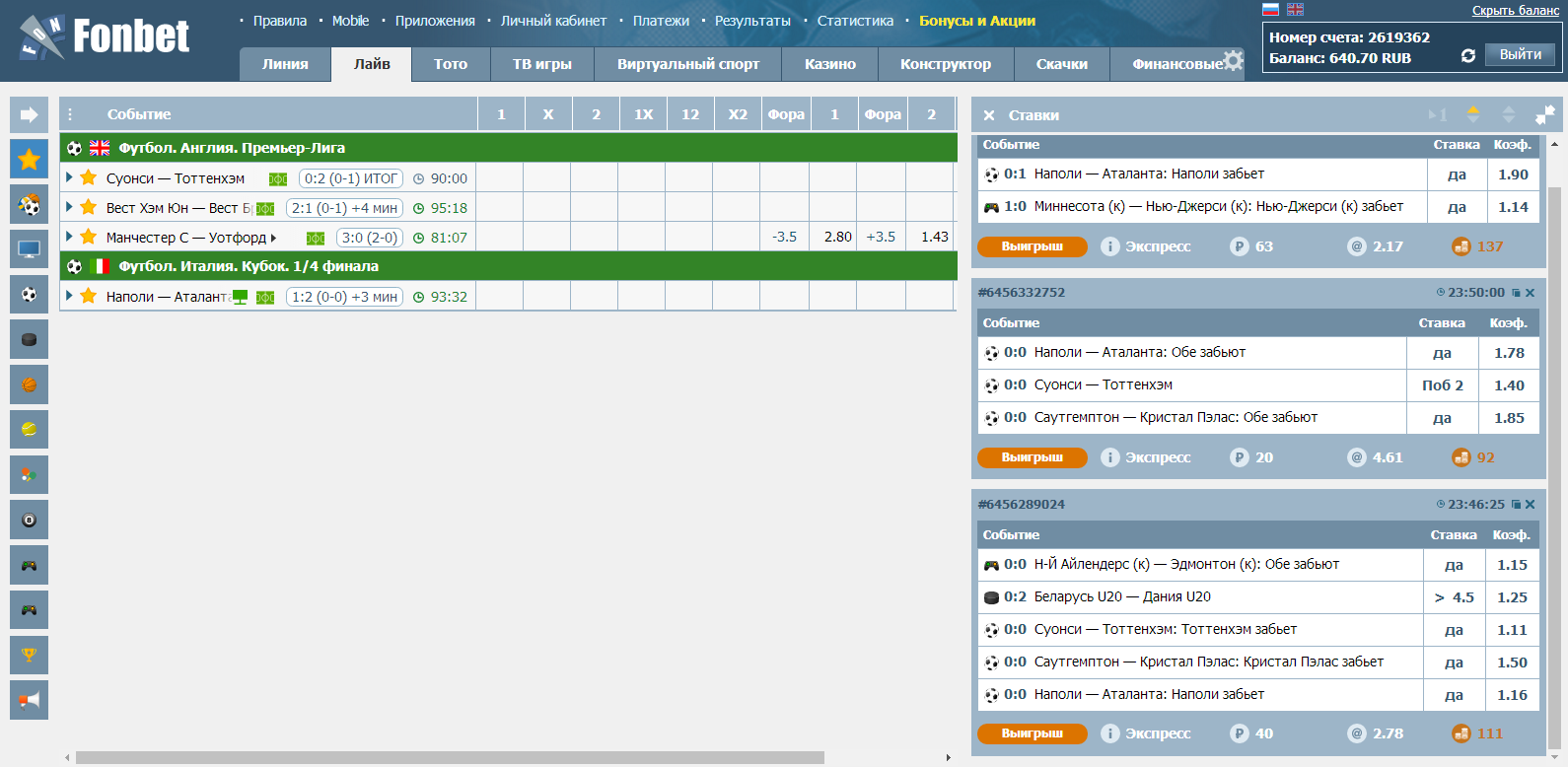Open settings gear next to the Финансовые tab

1233,60
